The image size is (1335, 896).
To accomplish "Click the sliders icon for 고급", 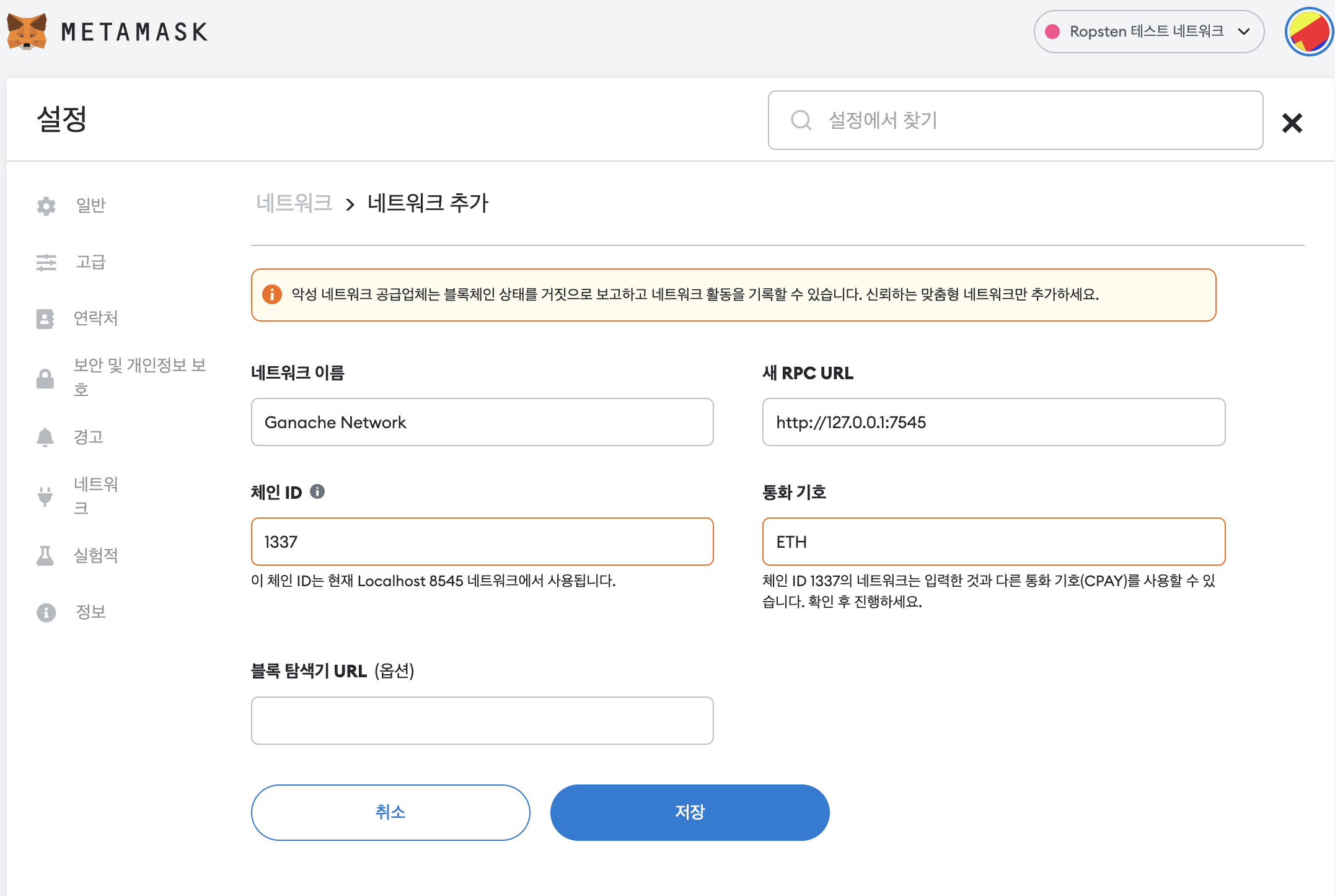I will tap(46, 263).
